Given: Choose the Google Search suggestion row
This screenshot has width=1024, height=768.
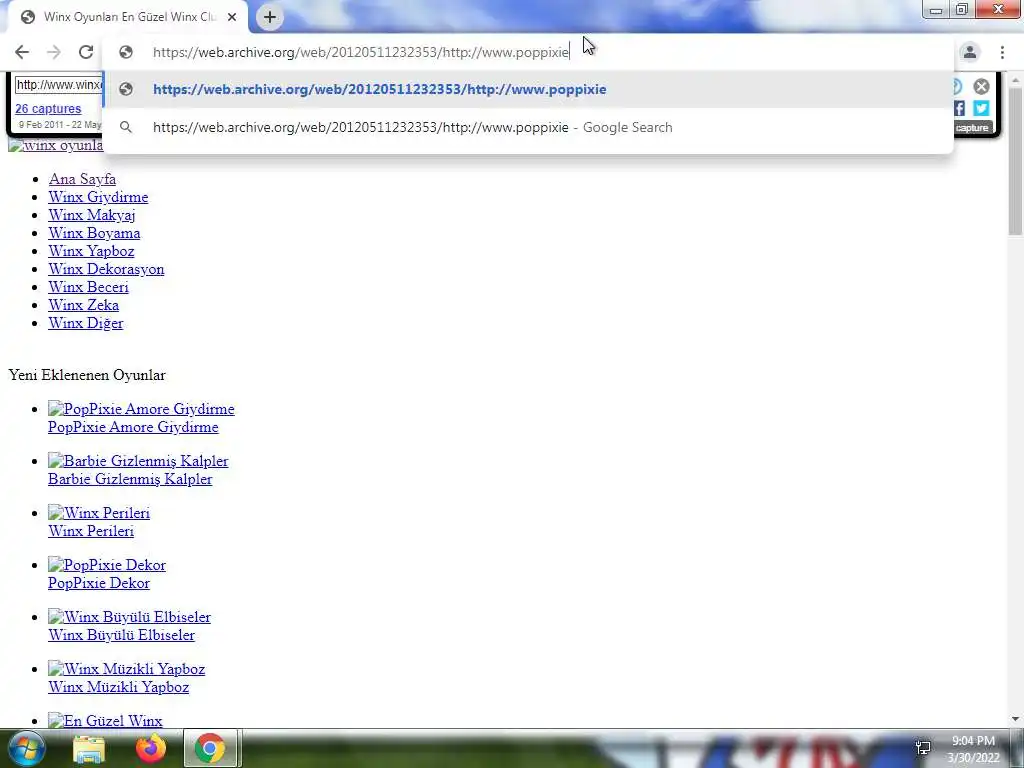Looking at the screenshot, I should (x=528, y=127).
